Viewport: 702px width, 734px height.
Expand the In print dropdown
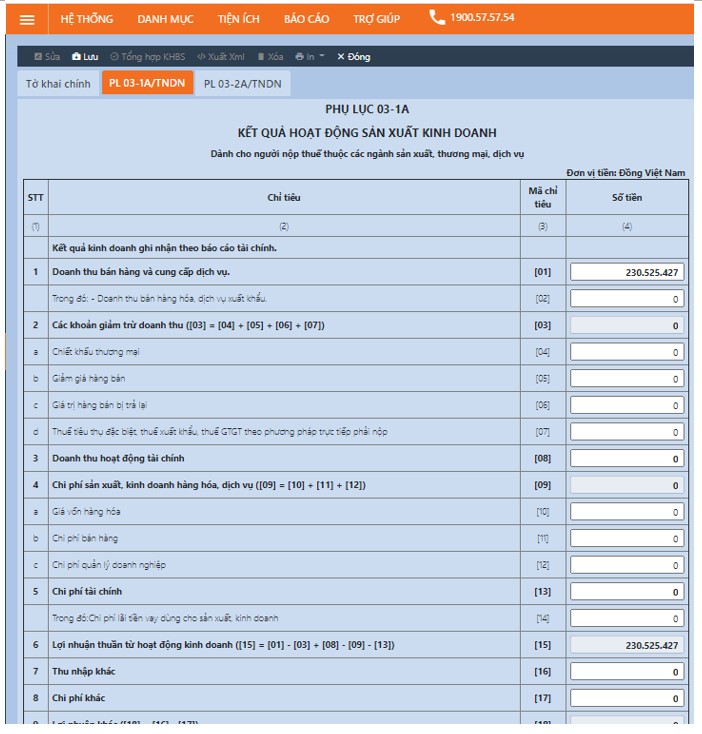[311, 57]
